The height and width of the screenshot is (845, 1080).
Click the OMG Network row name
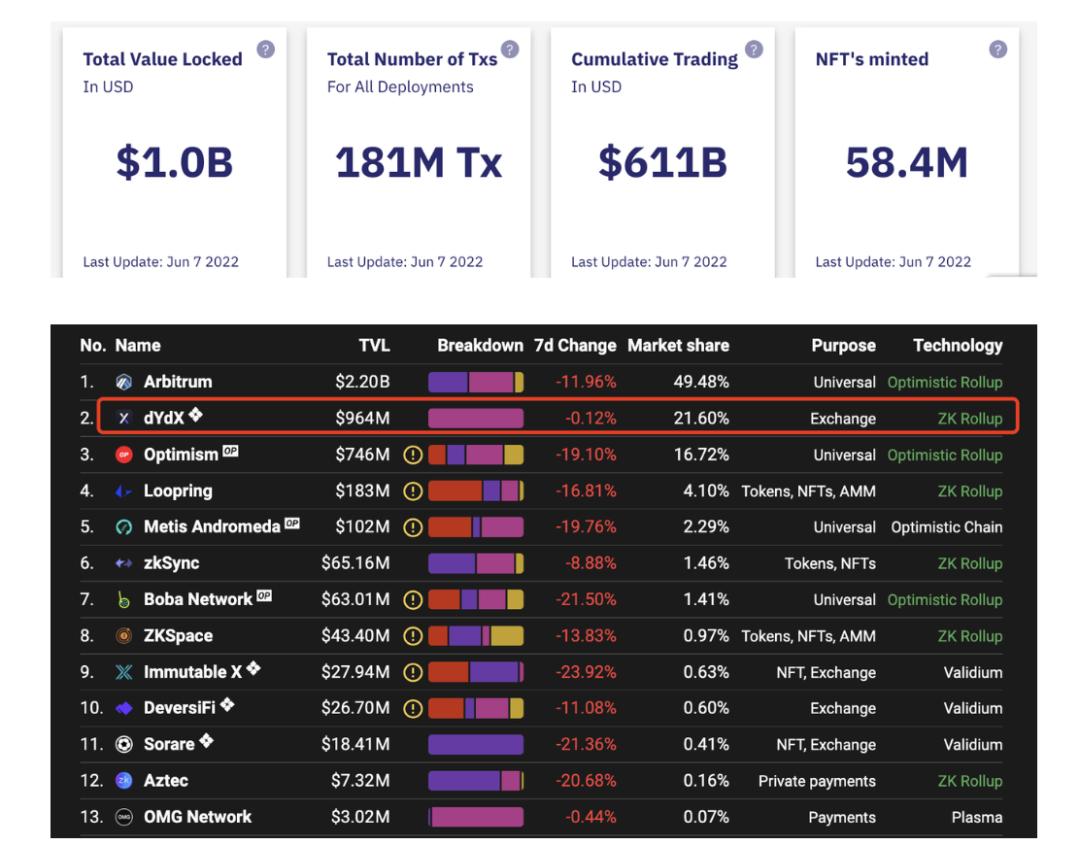197,817
